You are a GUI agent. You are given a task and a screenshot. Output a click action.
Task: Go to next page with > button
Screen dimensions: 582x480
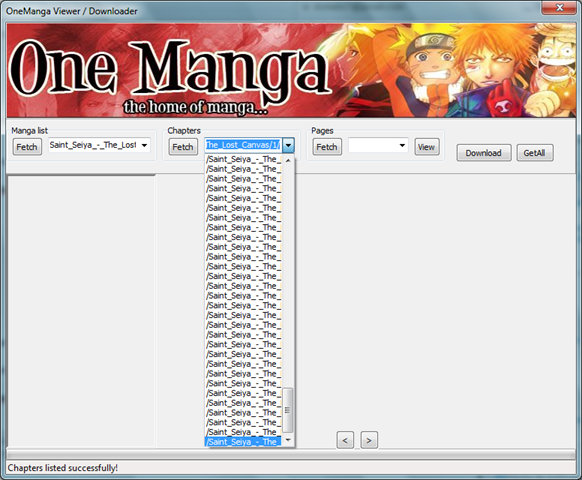pos(369,440)
